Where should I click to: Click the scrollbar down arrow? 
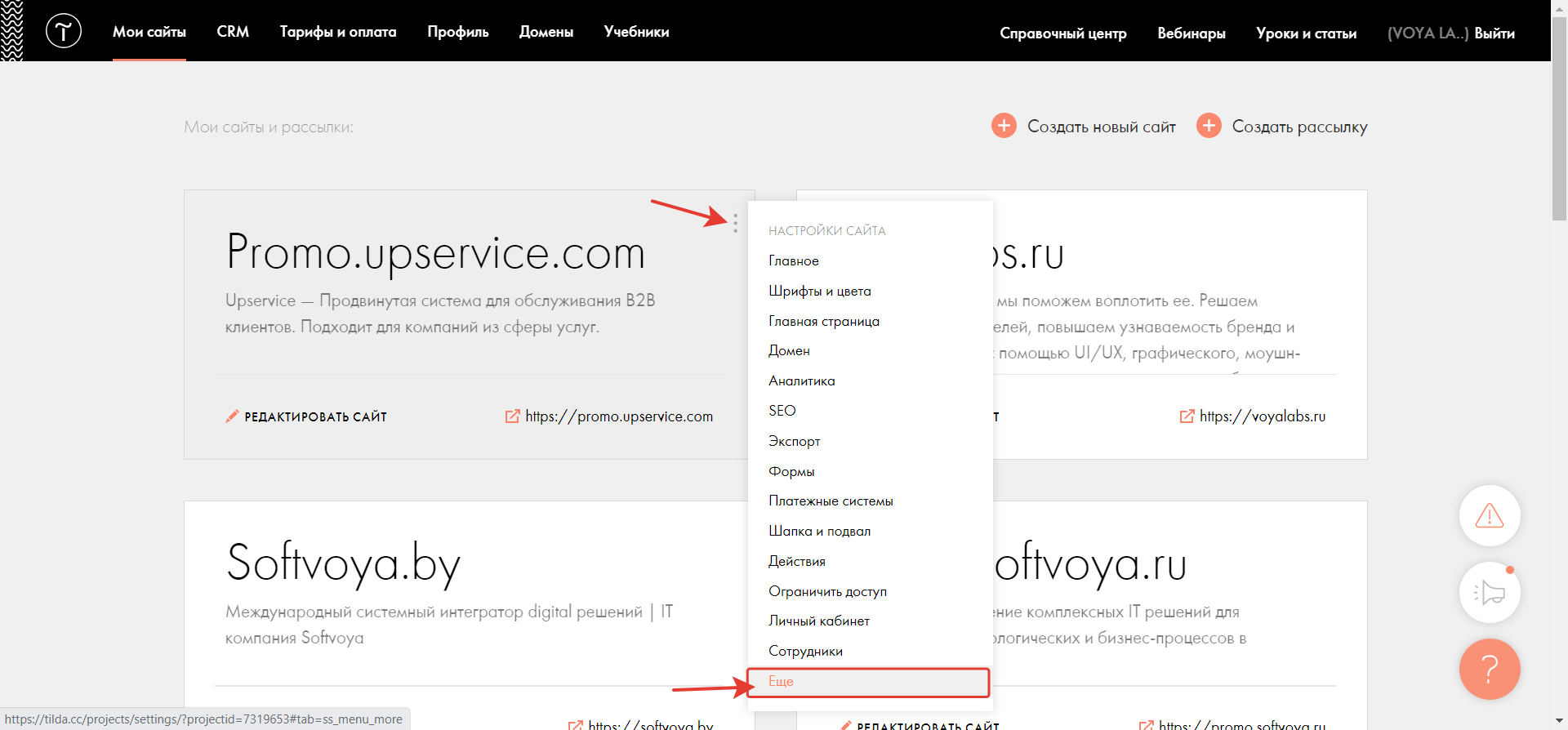(1559, 722)
